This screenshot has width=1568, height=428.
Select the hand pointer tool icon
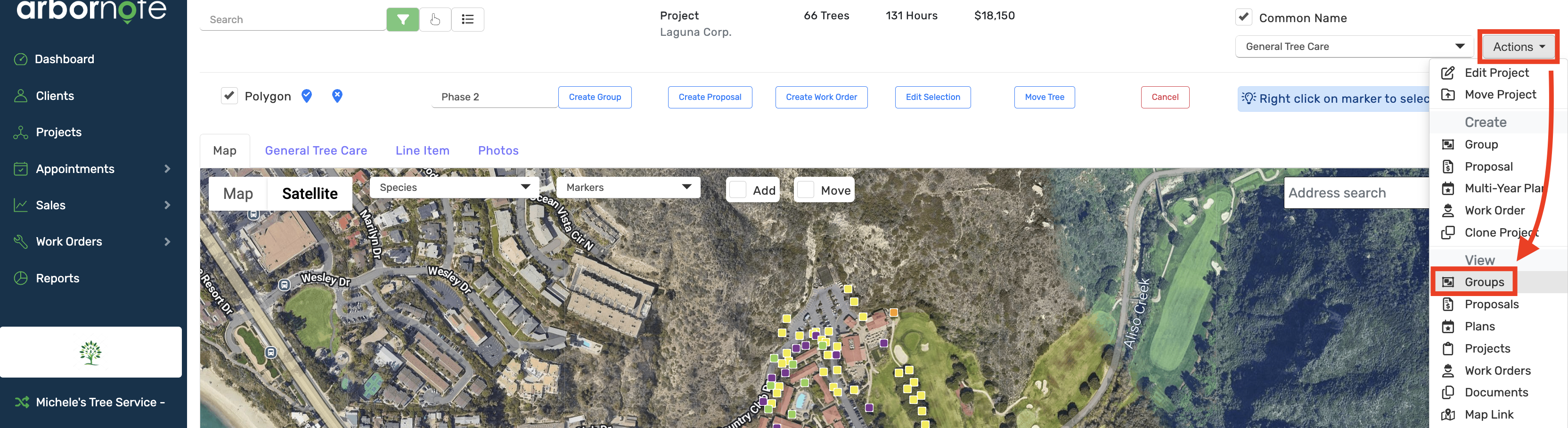(x=435, y=19)
